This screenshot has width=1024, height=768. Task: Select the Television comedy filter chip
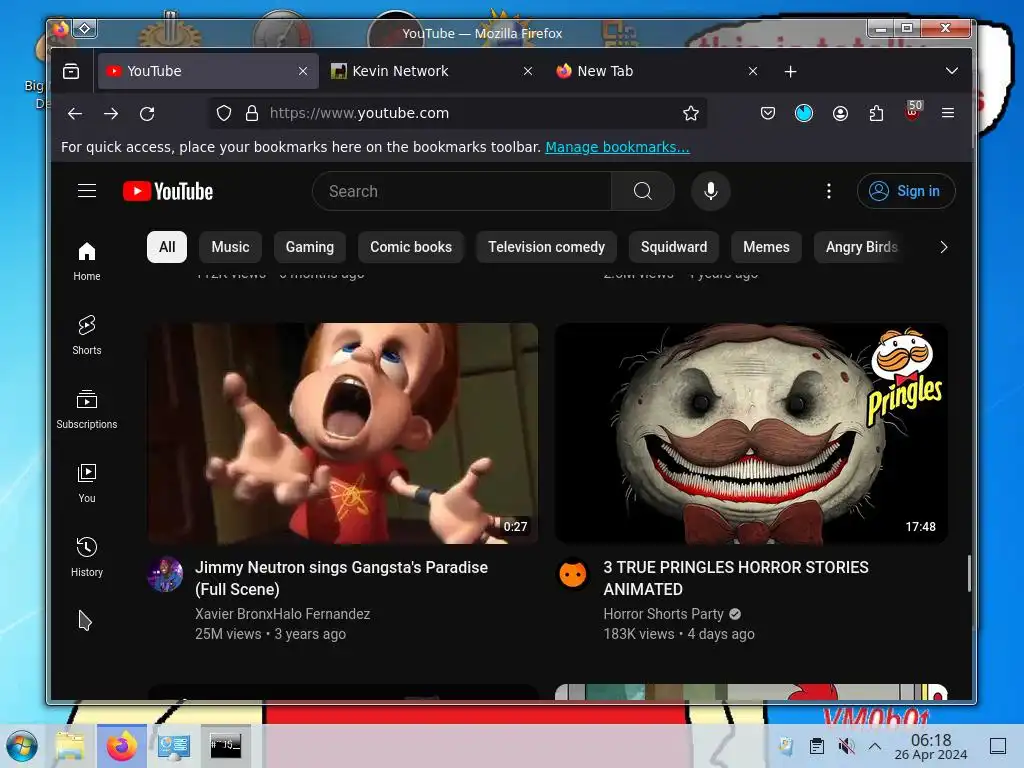(x=547, y=247)
